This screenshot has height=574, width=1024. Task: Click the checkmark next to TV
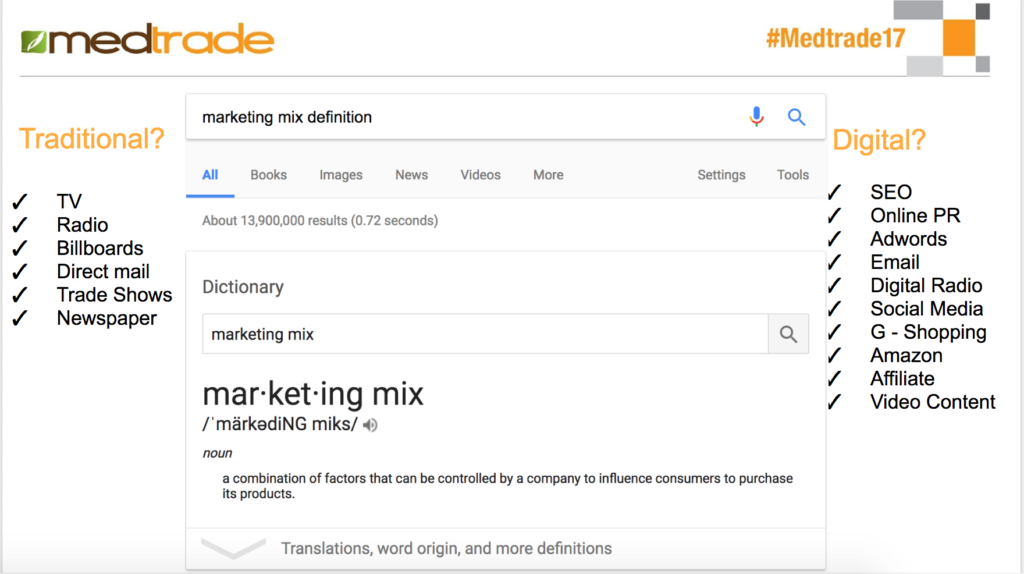tap(20, 201)
